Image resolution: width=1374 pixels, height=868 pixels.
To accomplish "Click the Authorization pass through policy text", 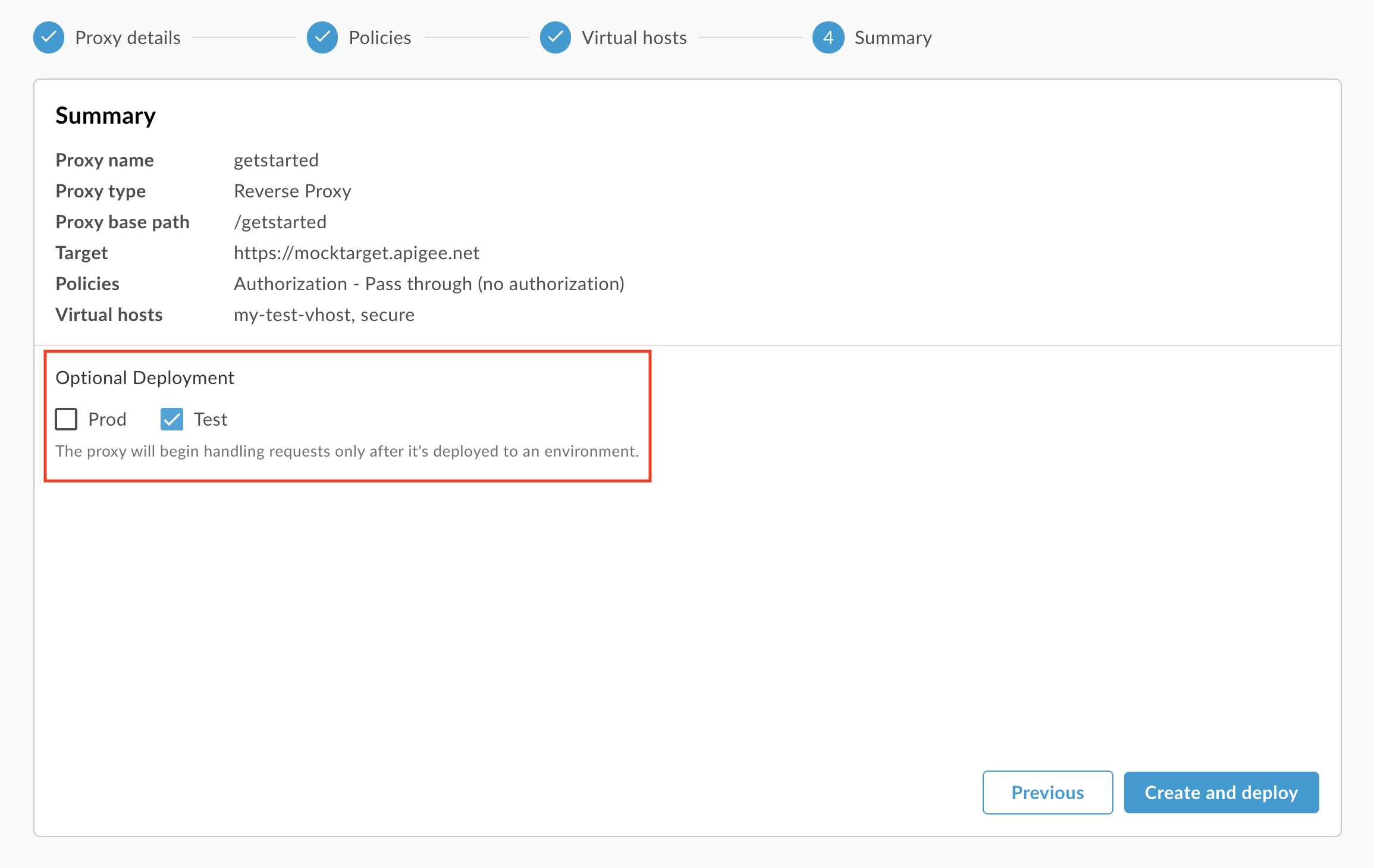I will [429, 284].
